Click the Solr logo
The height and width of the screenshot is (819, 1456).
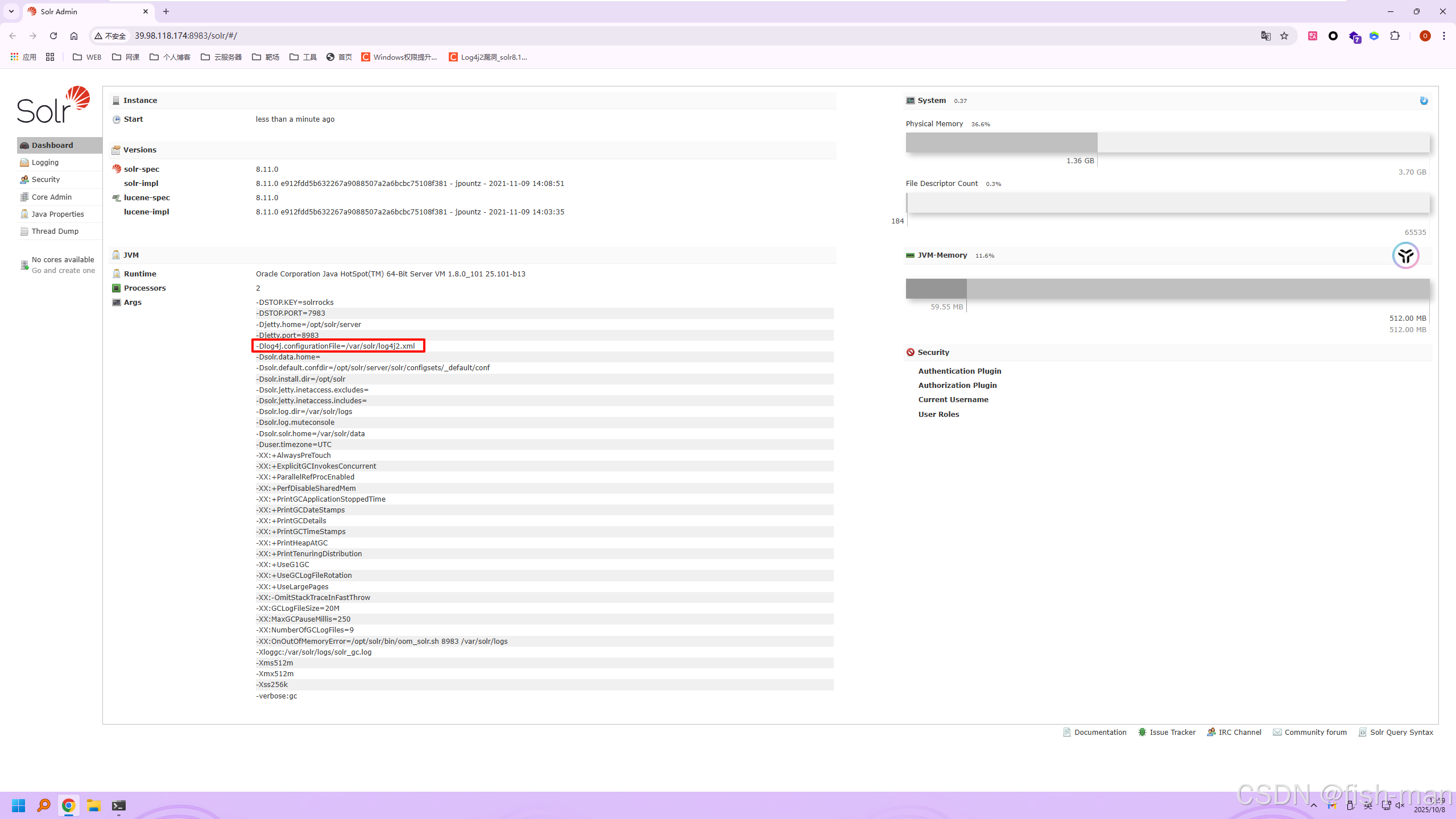pos(53,105)
